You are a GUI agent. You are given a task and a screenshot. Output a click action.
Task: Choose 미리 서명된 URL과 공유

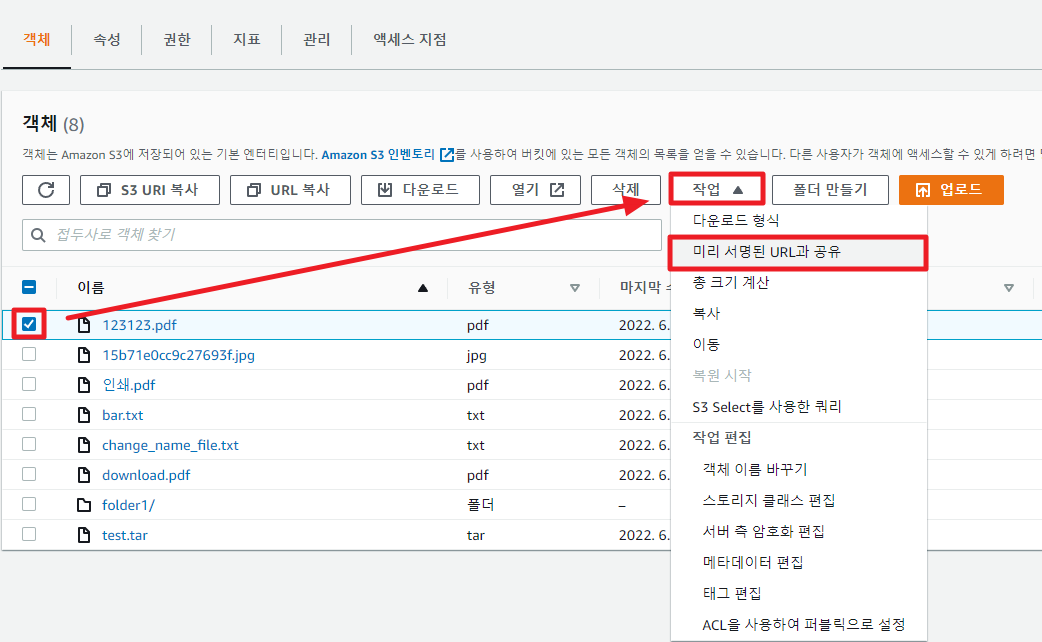799,252
